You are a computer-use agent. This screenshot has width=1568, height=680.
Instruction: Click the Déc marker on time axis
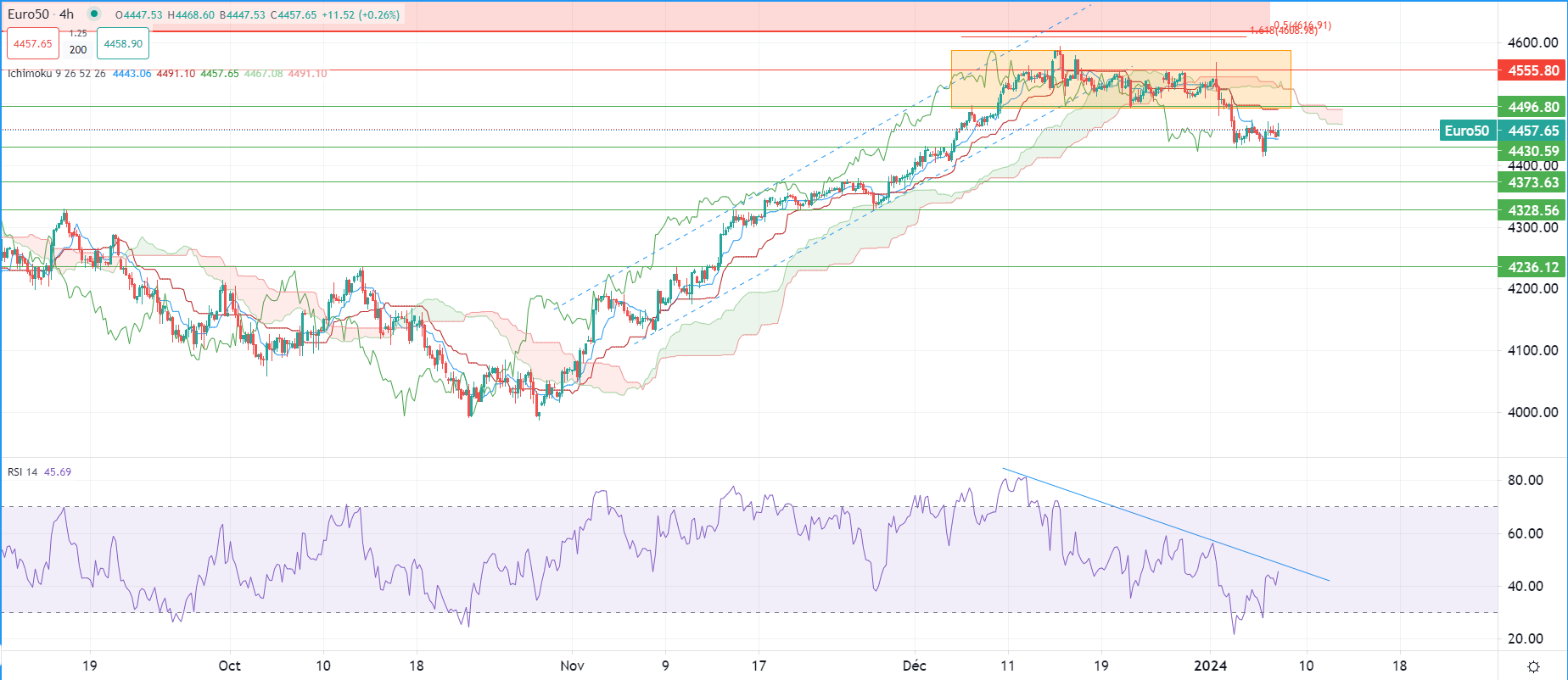[914, 666]
